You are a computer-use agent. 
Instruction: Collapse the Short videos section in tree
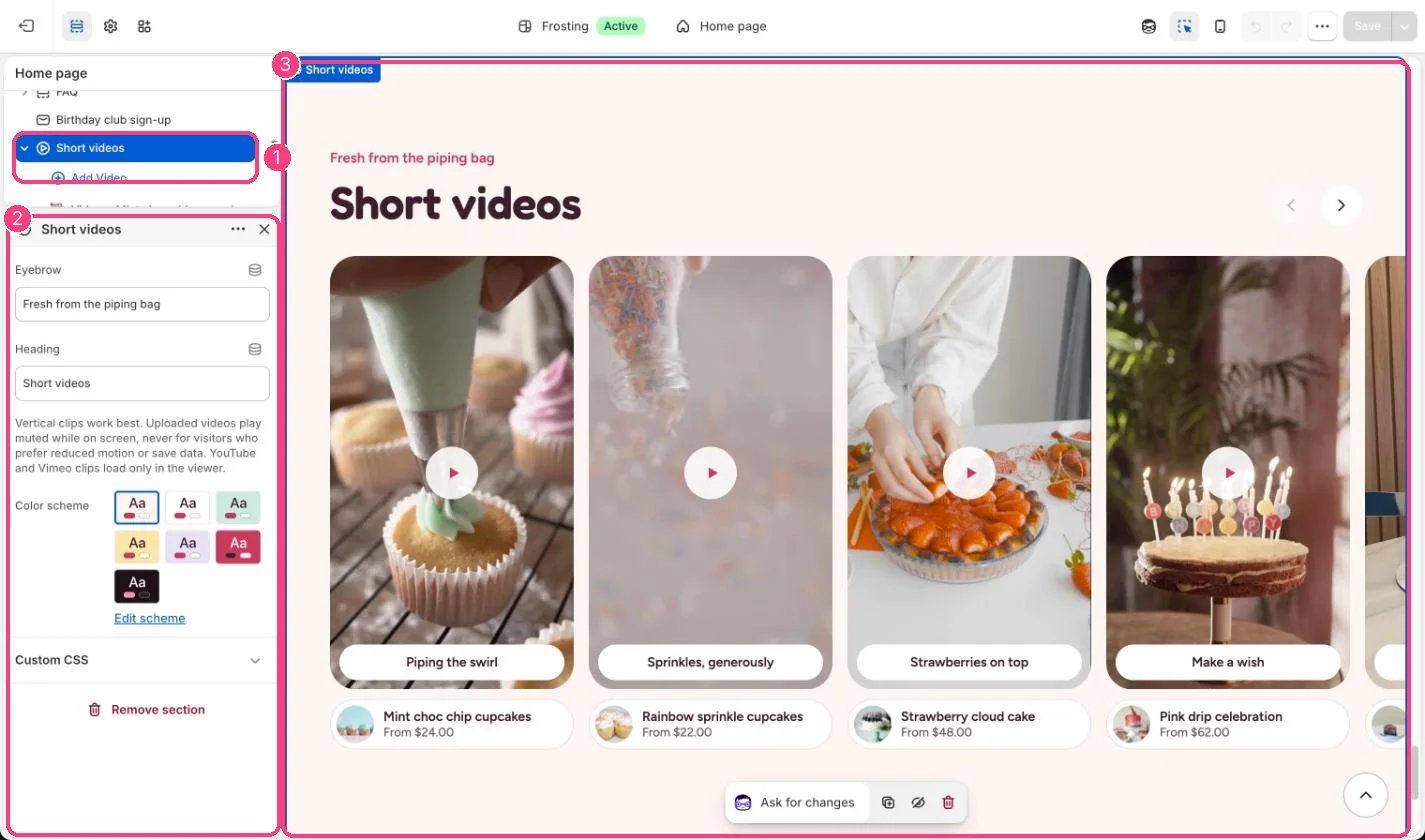click(x=25, y=148)
